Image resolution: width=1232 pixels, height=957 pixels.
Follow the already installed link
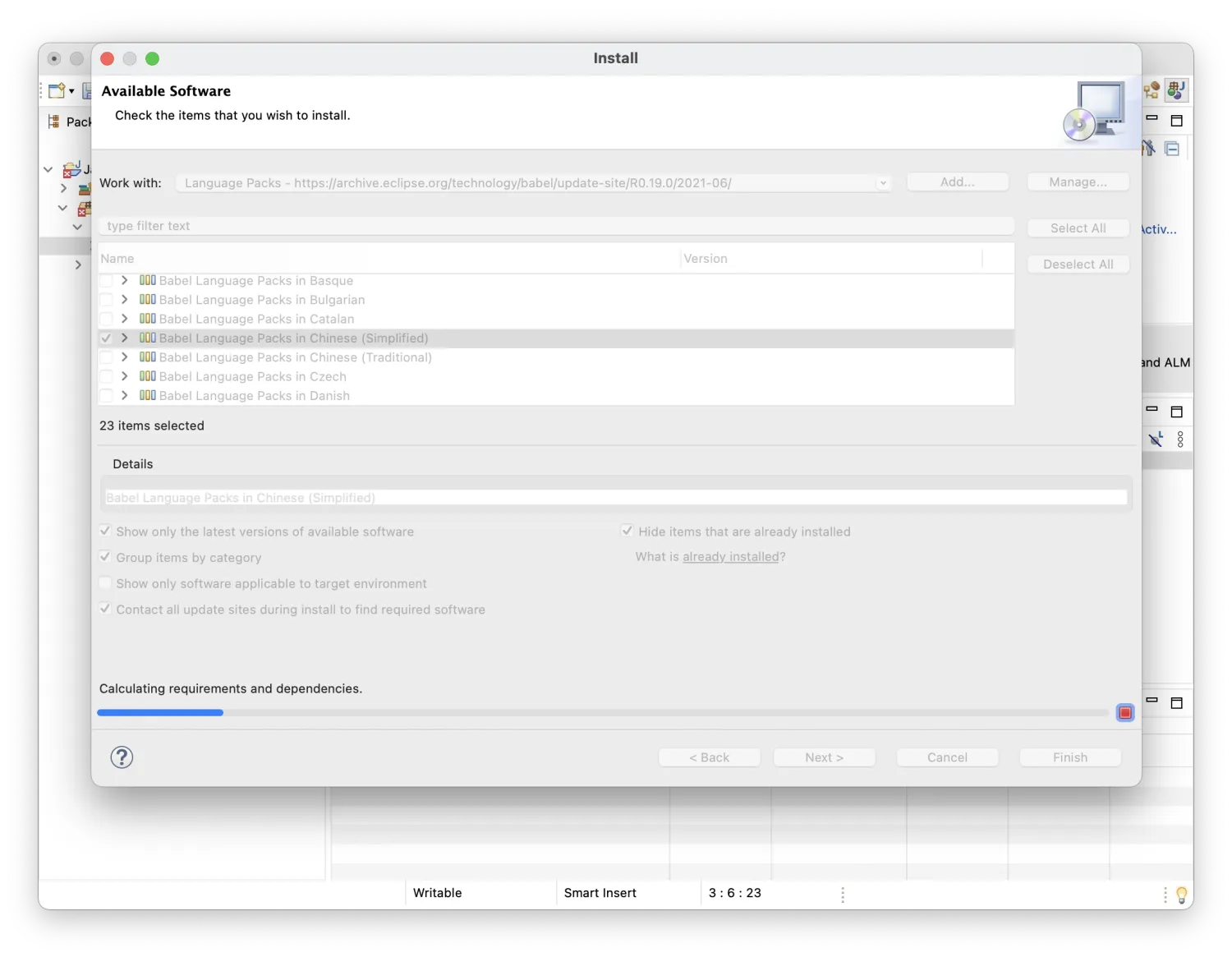[x=730, y=557]
